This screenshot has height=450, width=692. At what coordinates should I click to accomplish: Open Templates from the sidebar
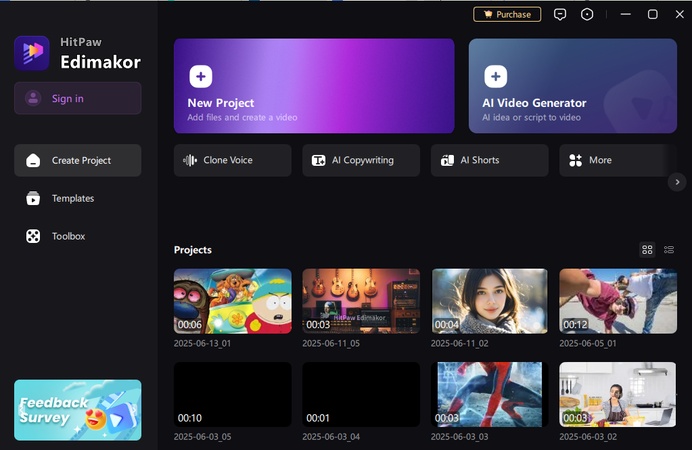tap(77, 198)
